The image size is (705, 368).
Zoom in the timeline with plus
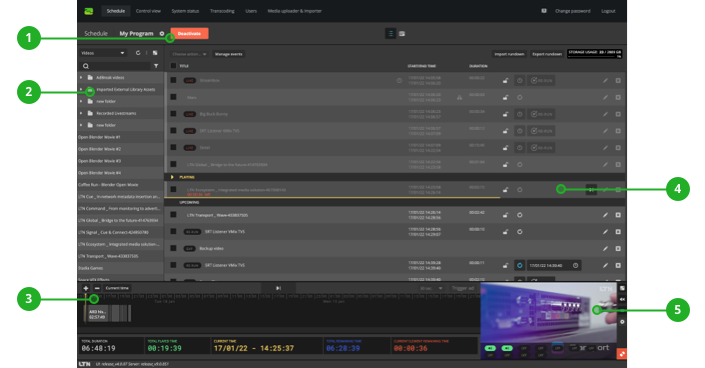point(86,288)
